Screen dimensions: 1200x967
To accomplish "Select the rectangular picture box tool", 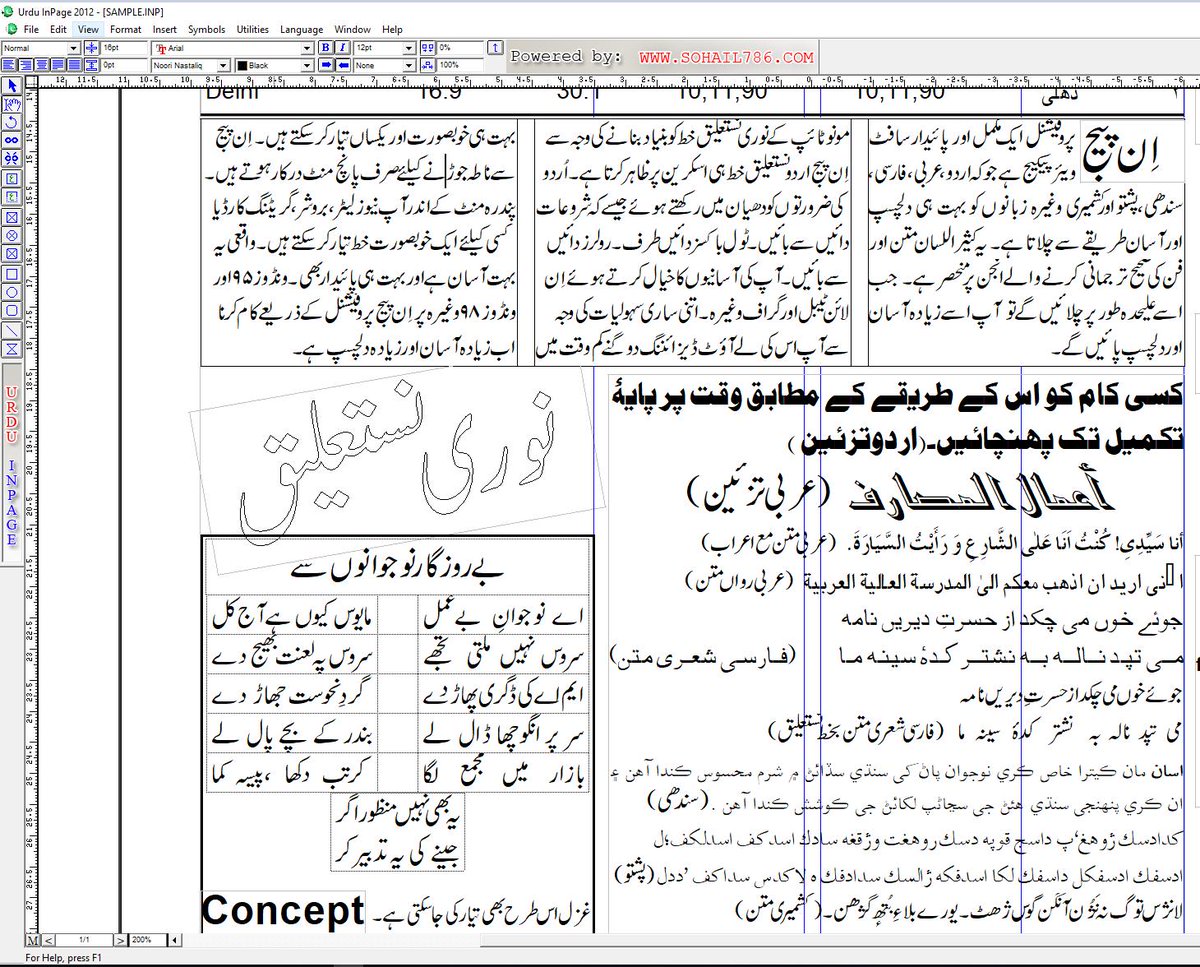I will click(x=12, y=216).
